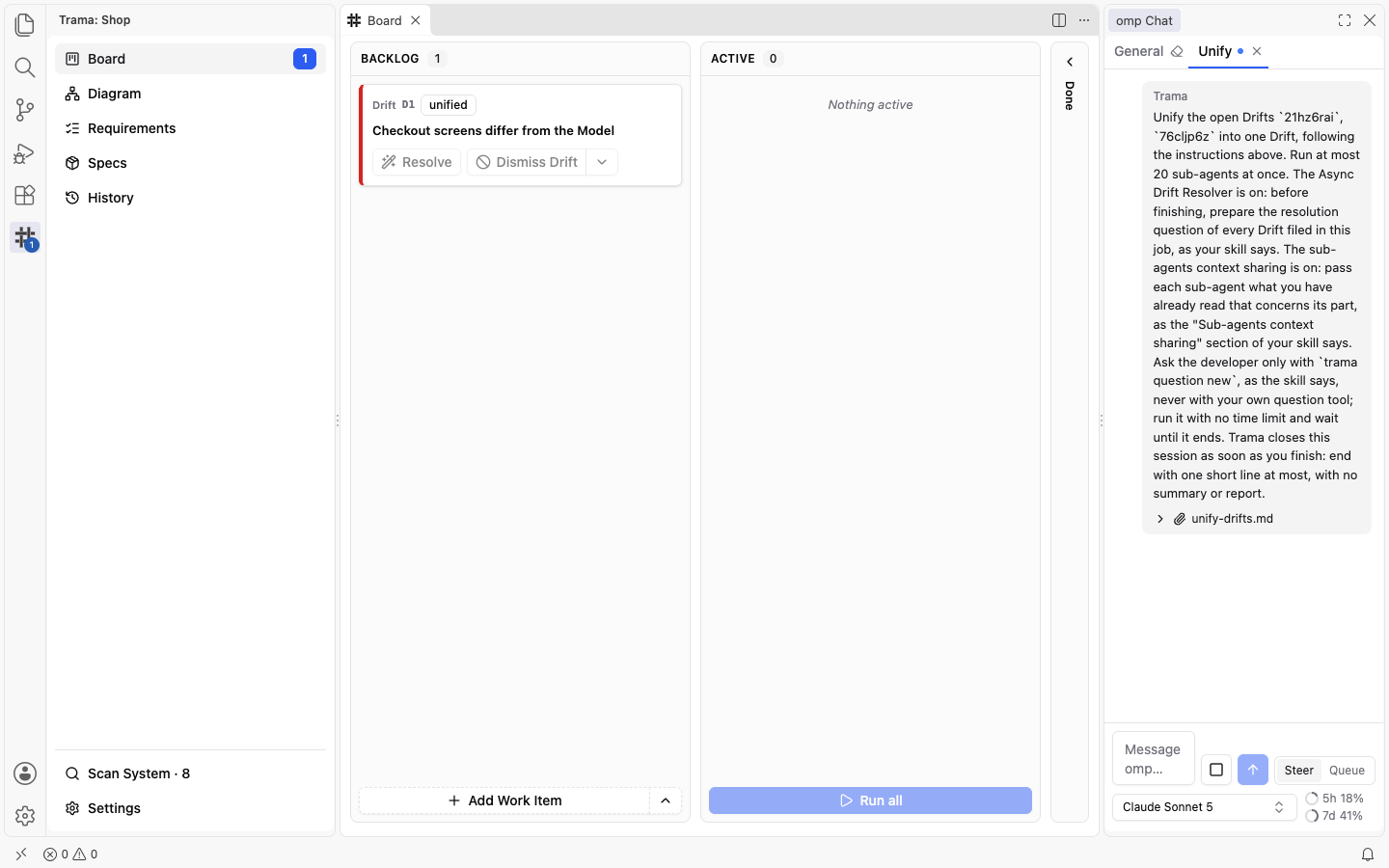Viewport: 1389px width, 868px height.
Task: Open the Manage gear icon in activity bar
Action: tap(25, 816)
